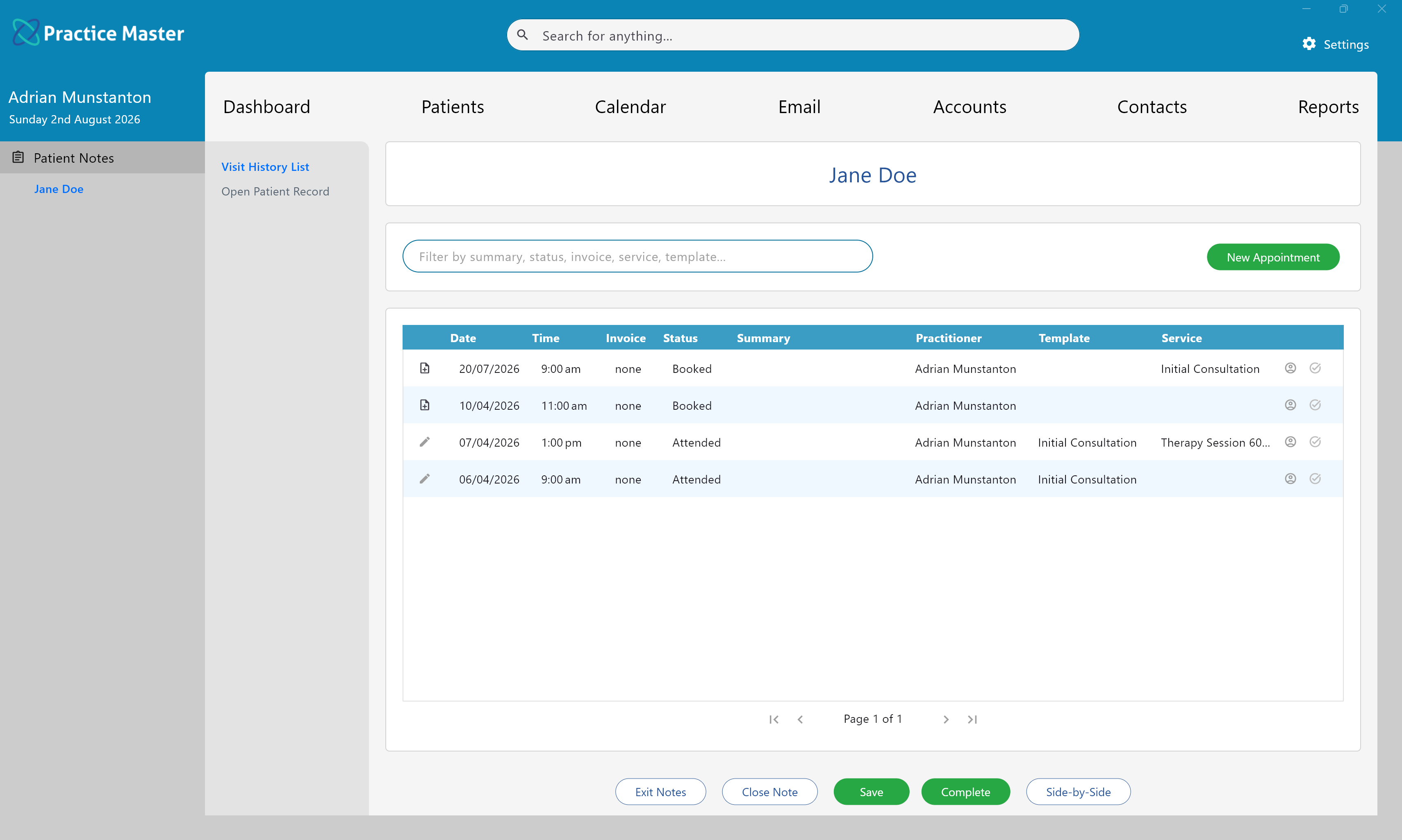
Task: Click checkmark circle icon on 07/04/2026 row
Action: coord(1316,441)
